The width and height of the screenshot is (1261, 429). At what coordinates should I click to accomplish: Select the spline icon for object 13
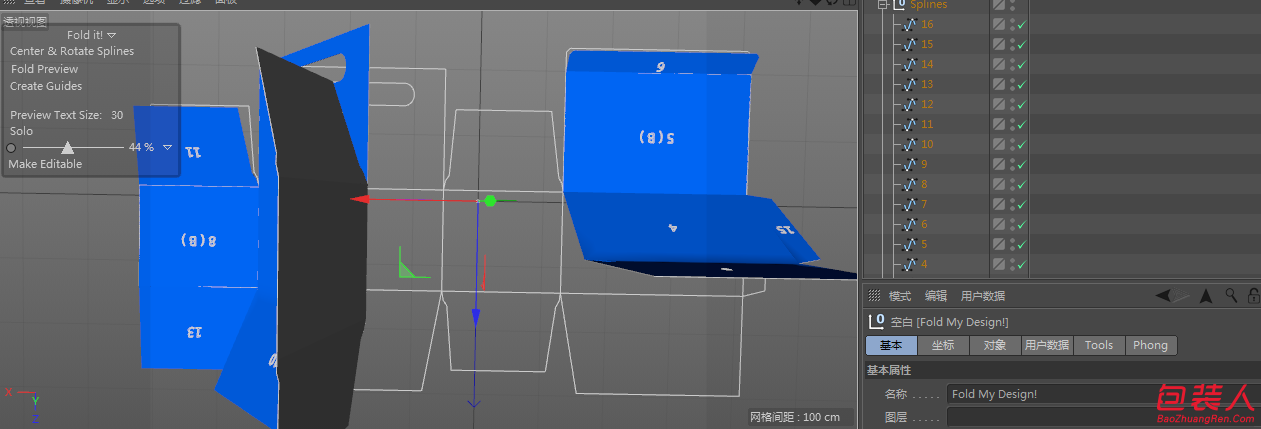(x=910, y=85)
